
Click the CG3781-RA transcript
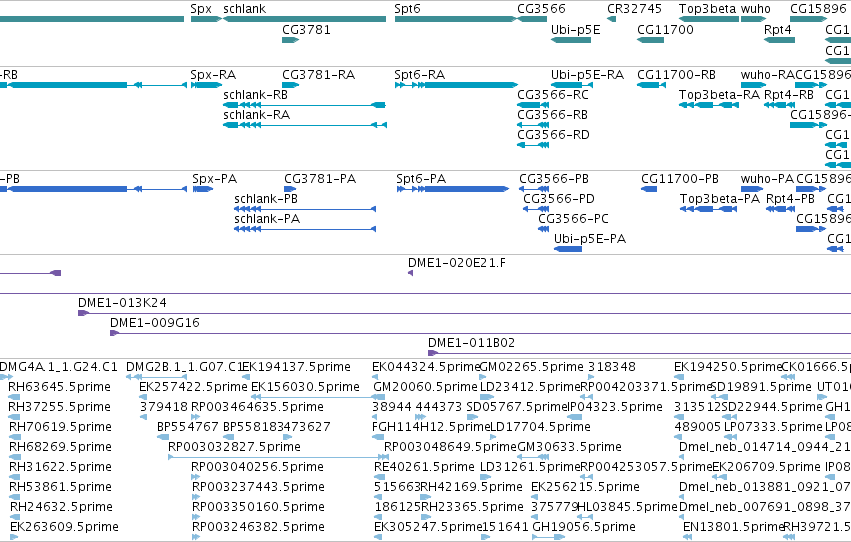click(x=291, y=85)
